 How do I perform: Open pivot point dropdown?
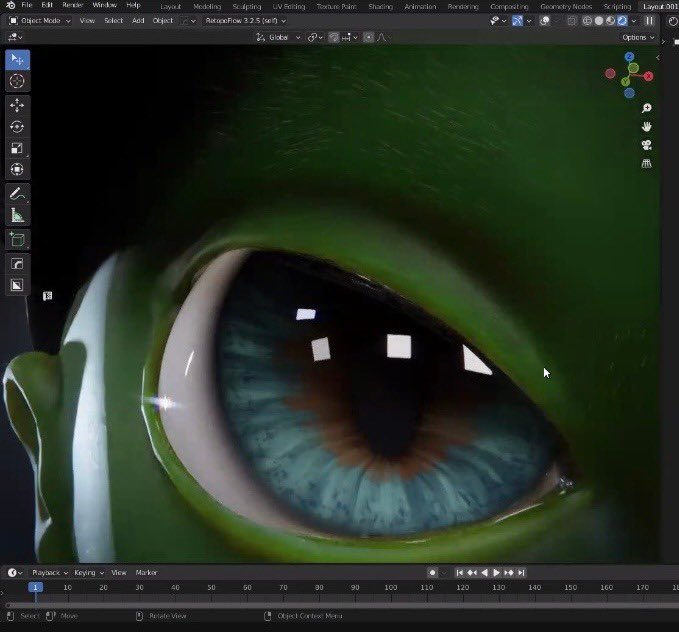pyautogui.click(x=315, y=38)
